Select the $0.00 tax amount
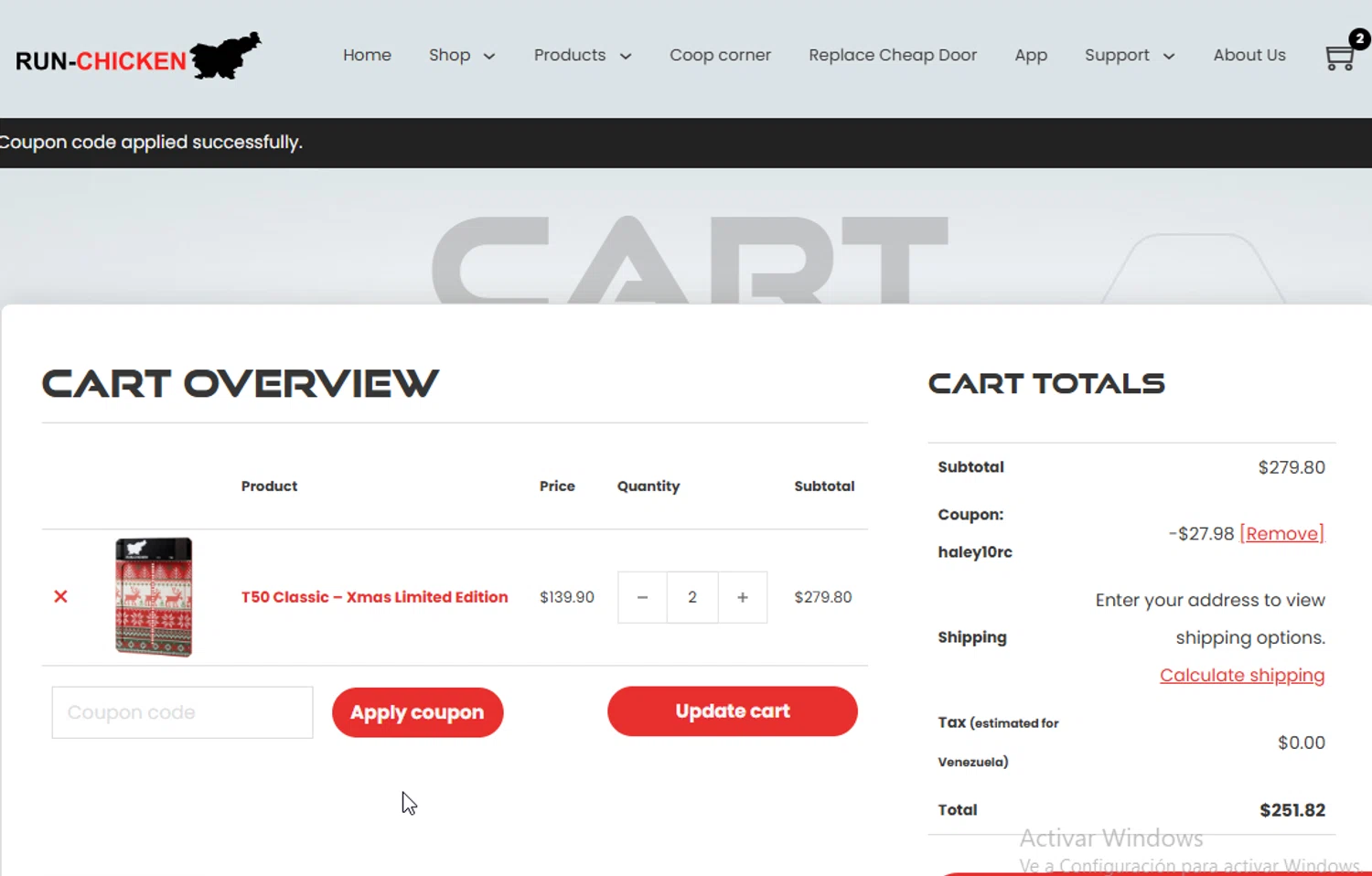Viewport: 1372px width, 876px height. 1302,742
